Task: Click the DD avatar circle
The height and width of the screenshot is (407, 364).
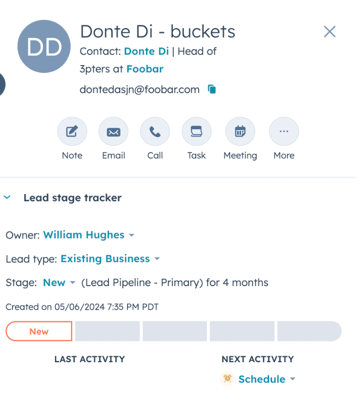Action: [44, 46]
